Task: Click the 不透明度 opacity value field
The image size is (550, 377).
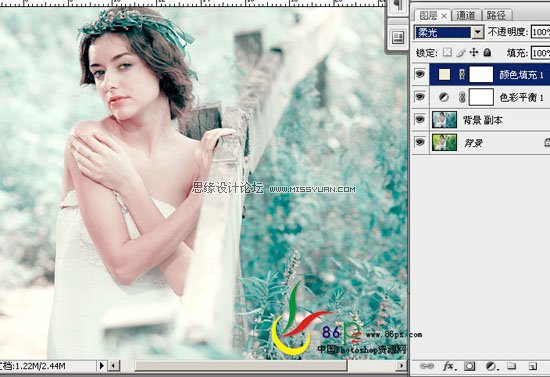Action: coord(541,33)
